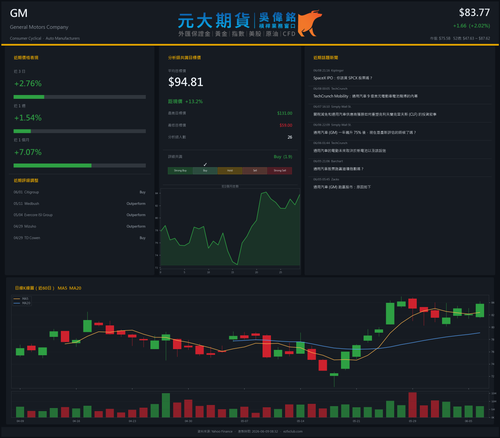The height and width of the screenshot is (438, 500).
Task: Click the Consumer Cyclical - Auto Manufacturers label
Action: (x=45, y=38)
